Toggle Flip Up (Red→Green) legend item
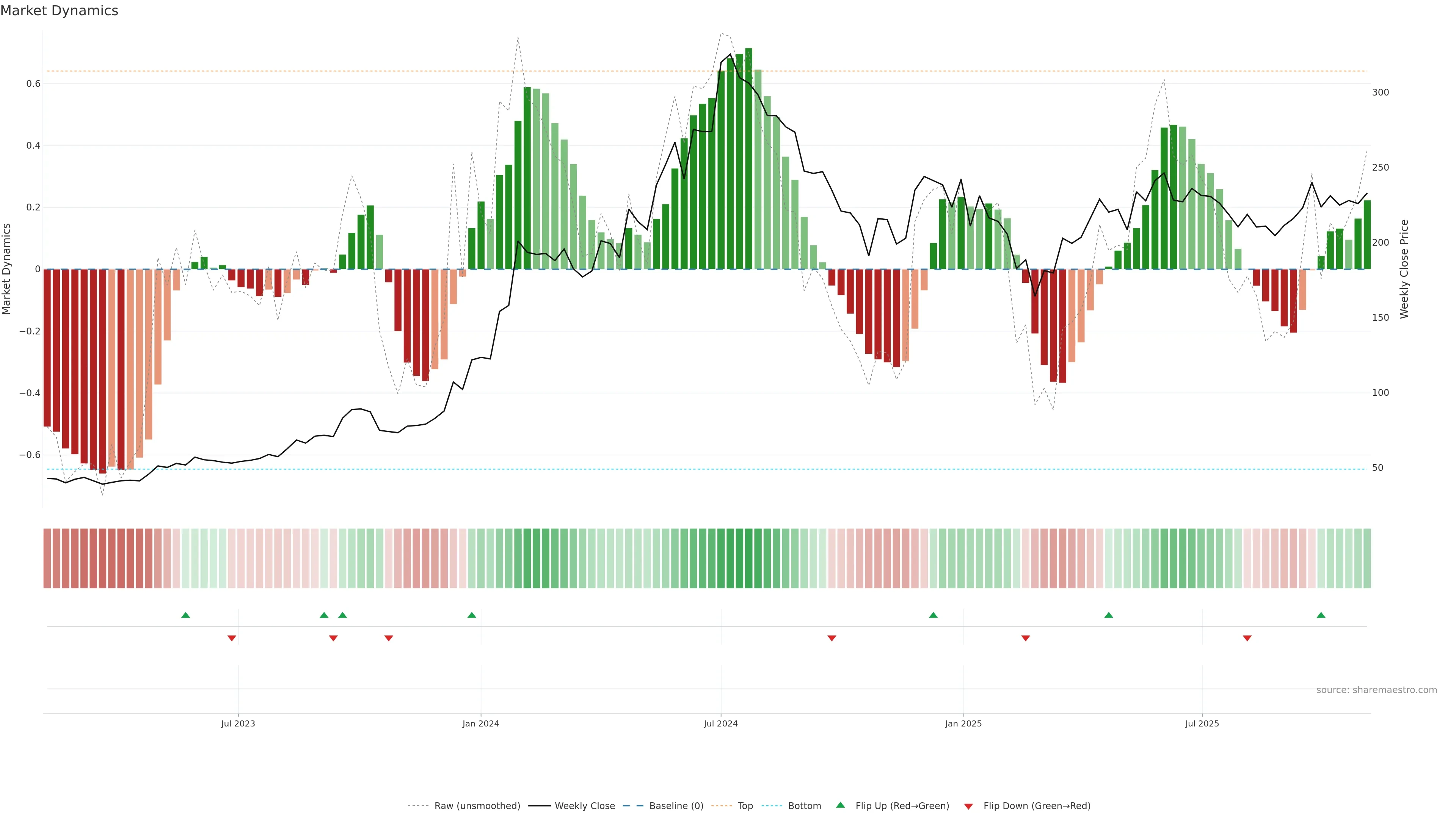Viewport: 1456px width, 819px height. [x=902, y=806]
